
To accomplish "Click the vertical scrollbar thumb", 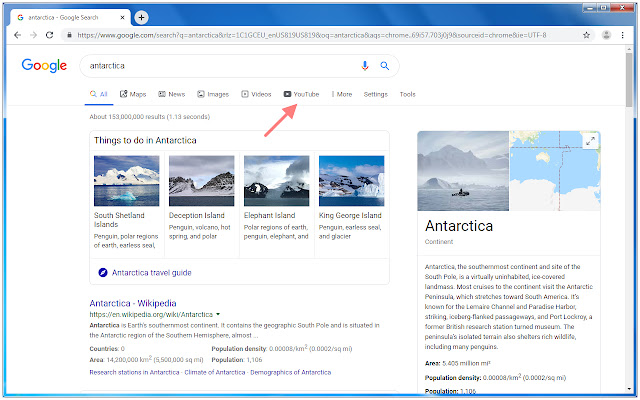I will [x=629, y=80].
